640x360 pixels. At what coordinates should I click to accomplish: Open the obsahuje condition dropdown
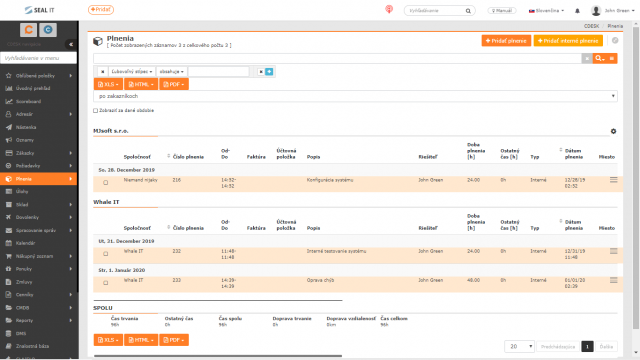pos(171,71)
